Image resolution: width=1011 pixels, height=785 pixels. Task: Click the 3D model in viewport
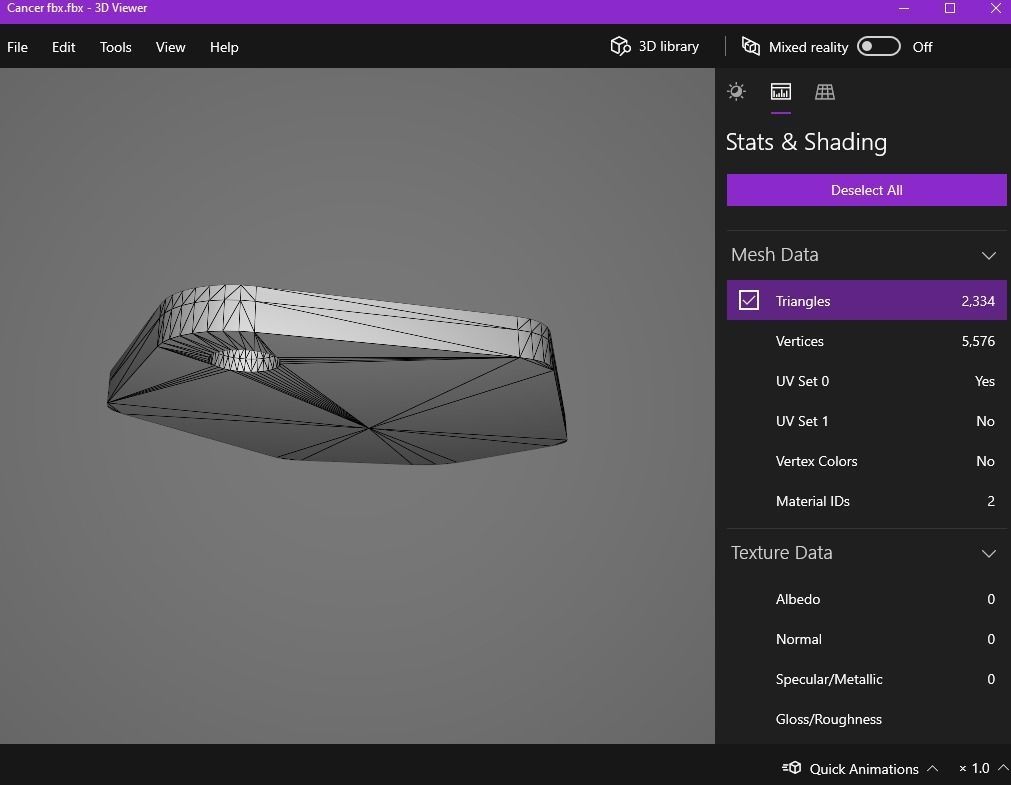tap(337, 374)
